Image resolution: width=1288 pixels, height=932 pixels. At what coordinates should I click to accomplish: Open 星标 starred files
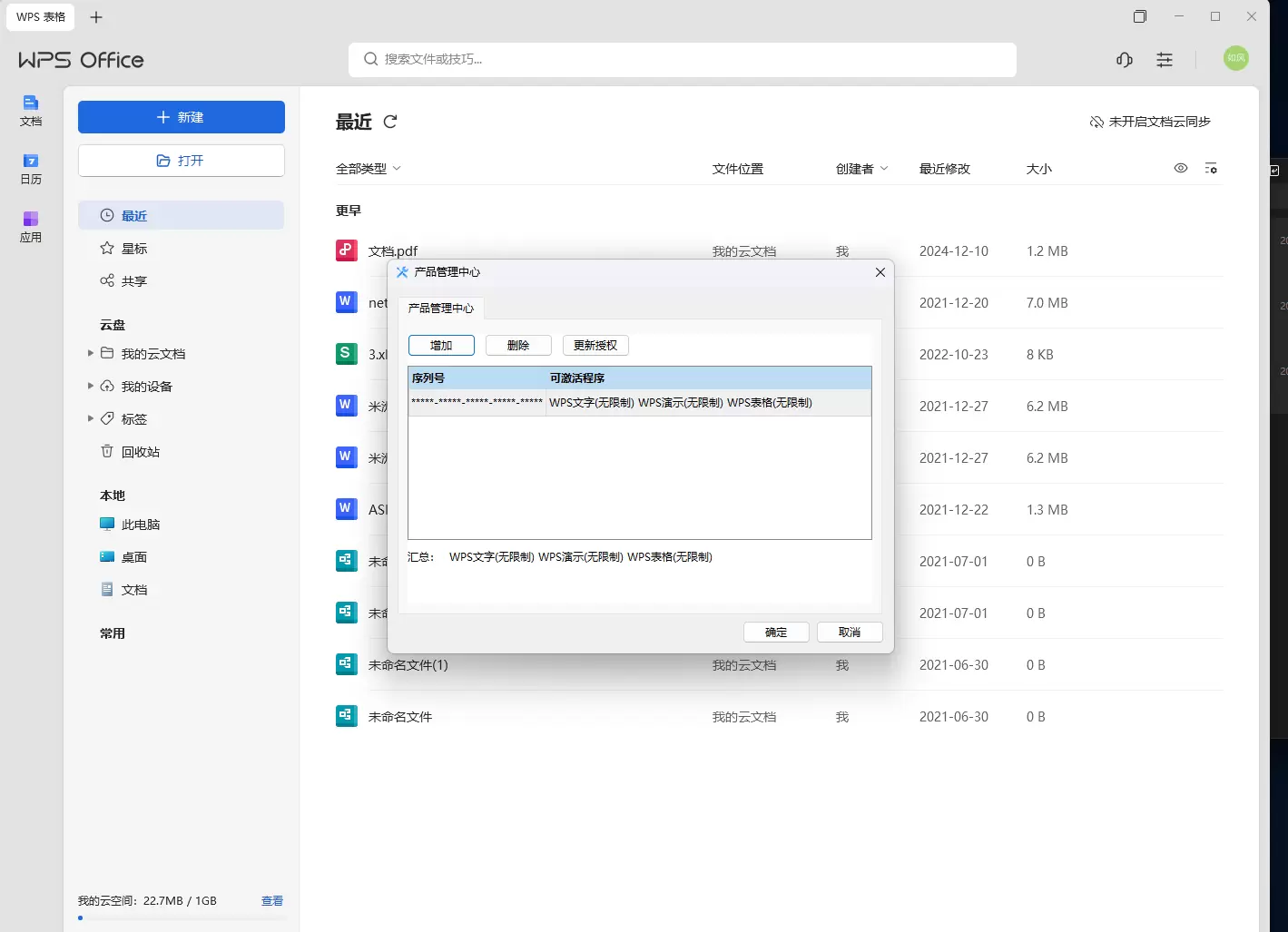point(181,248)
